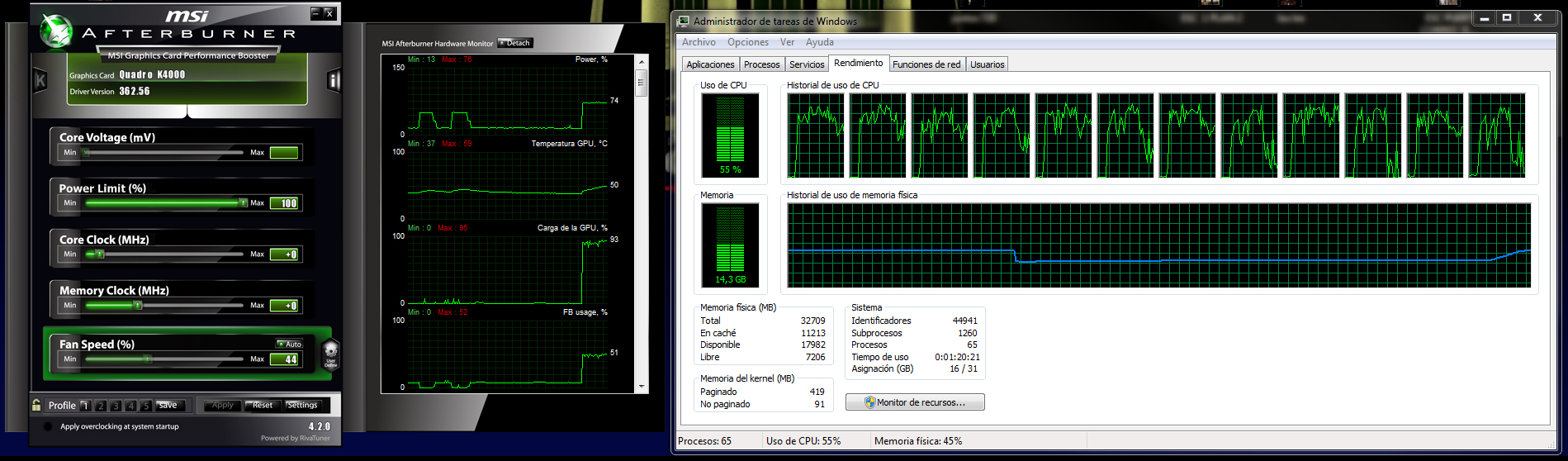Click the physical memory usage history graph
Viewport: 1568px width, 461px height.
[x=1158, y=245]
